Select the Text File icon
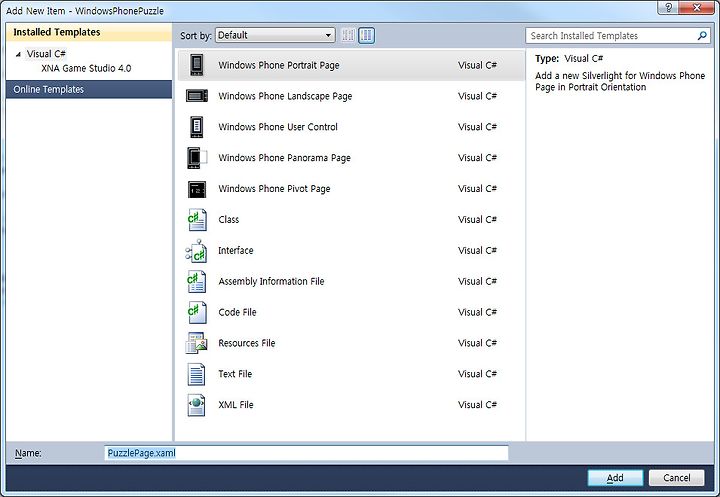Screen dimensions: 720x497 [197, 374]
